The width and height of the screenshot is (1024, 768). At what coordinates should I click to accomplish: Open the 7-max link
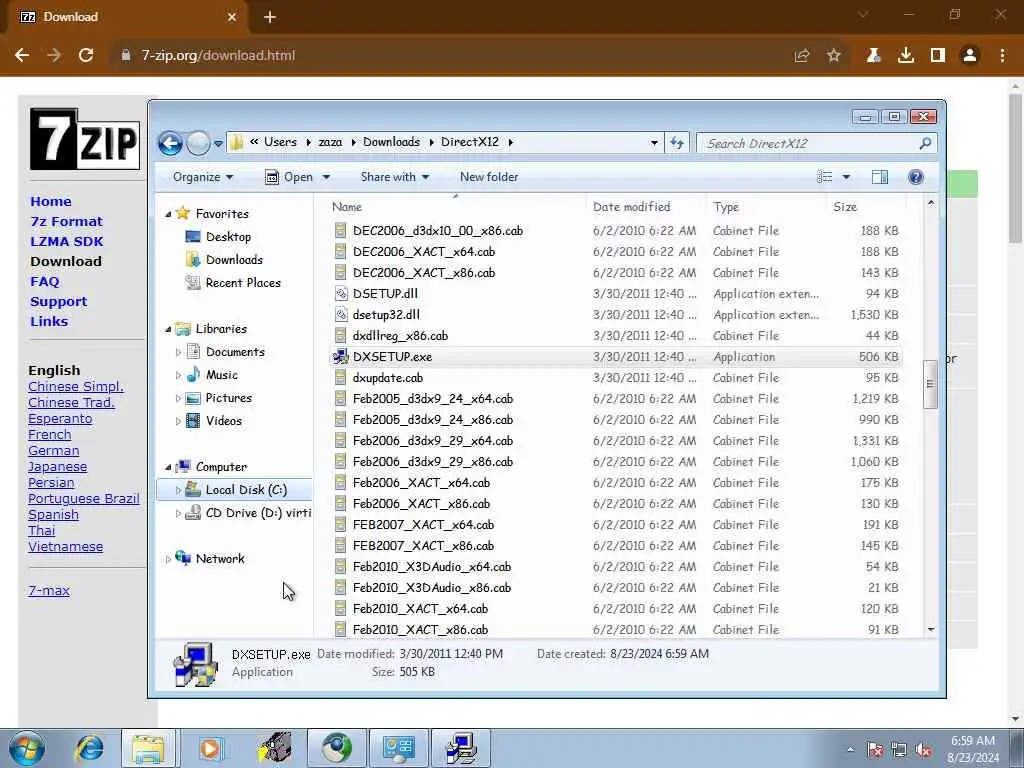[x=49, y=590]
